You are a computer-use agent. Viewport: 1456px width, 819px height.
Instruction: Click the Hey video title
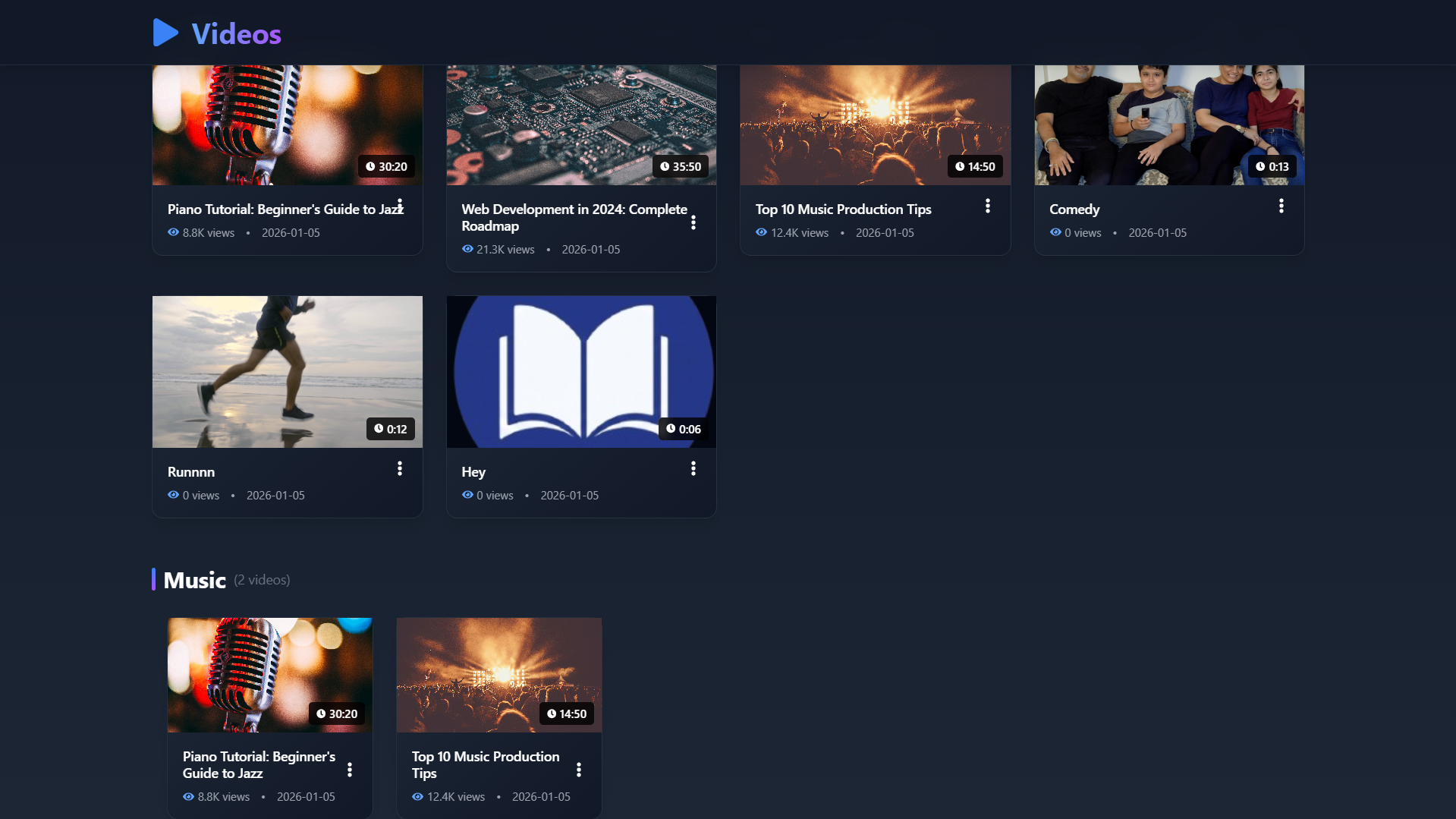point(473,472)
